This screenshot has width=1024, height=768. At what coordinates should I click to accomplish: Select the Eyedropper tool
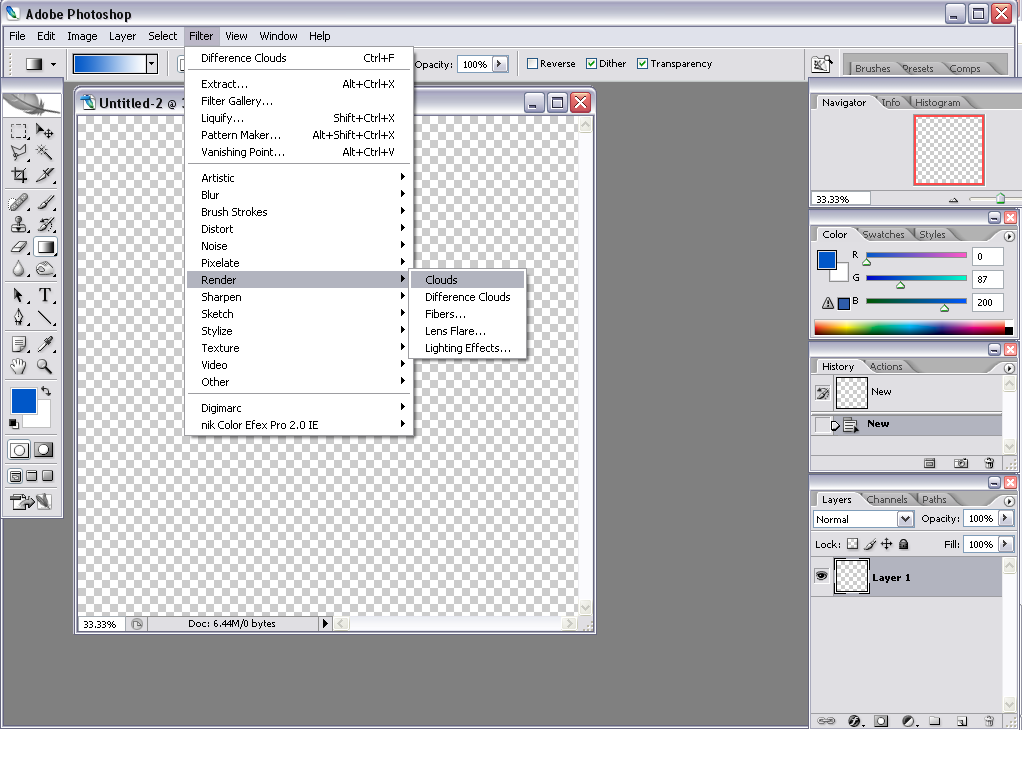pyautogui.click(x=44, y=344)
